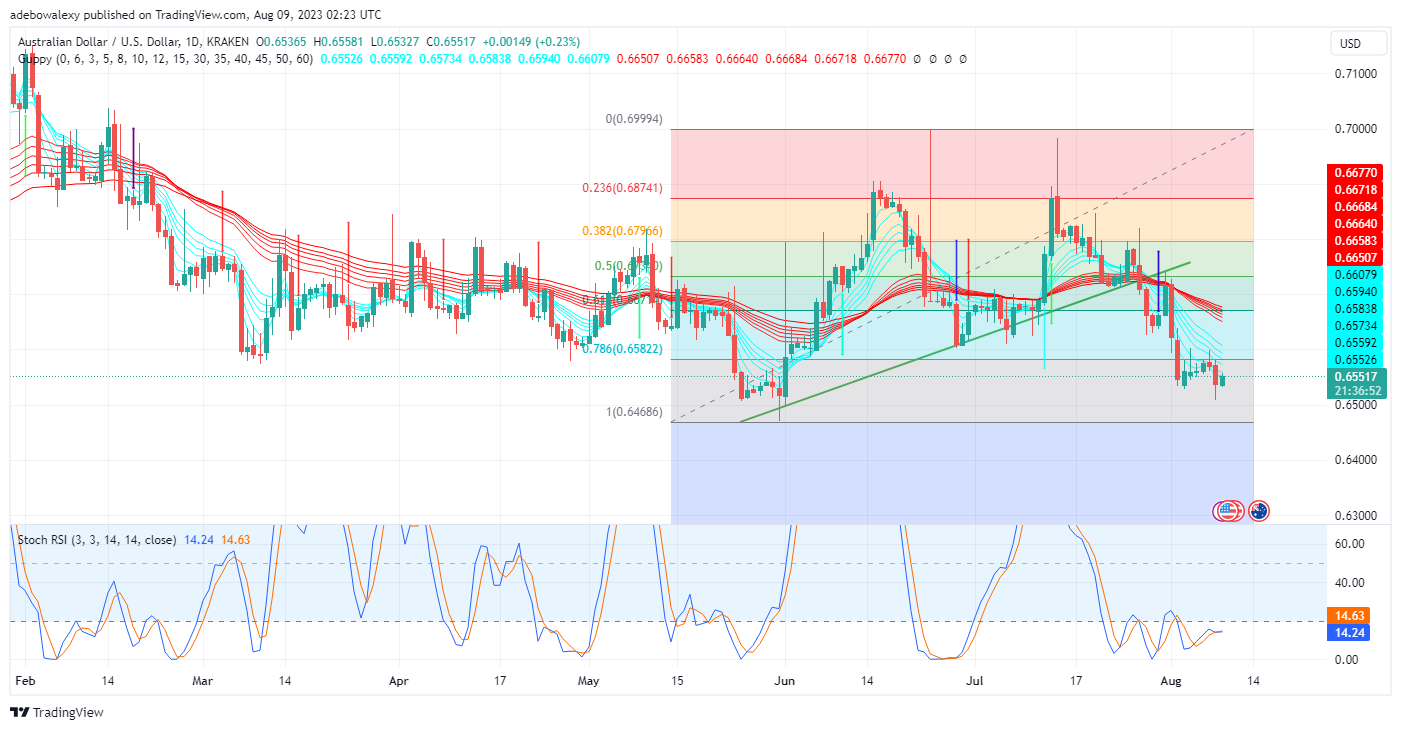This screenshot has height=730, width=1401.
Task: Click the 0.66507 red price axis label
Action: click(x=1355, y=258)
